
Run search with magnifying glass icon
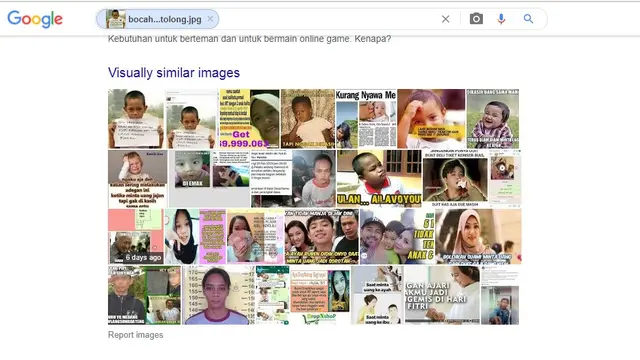coord(528,19)
